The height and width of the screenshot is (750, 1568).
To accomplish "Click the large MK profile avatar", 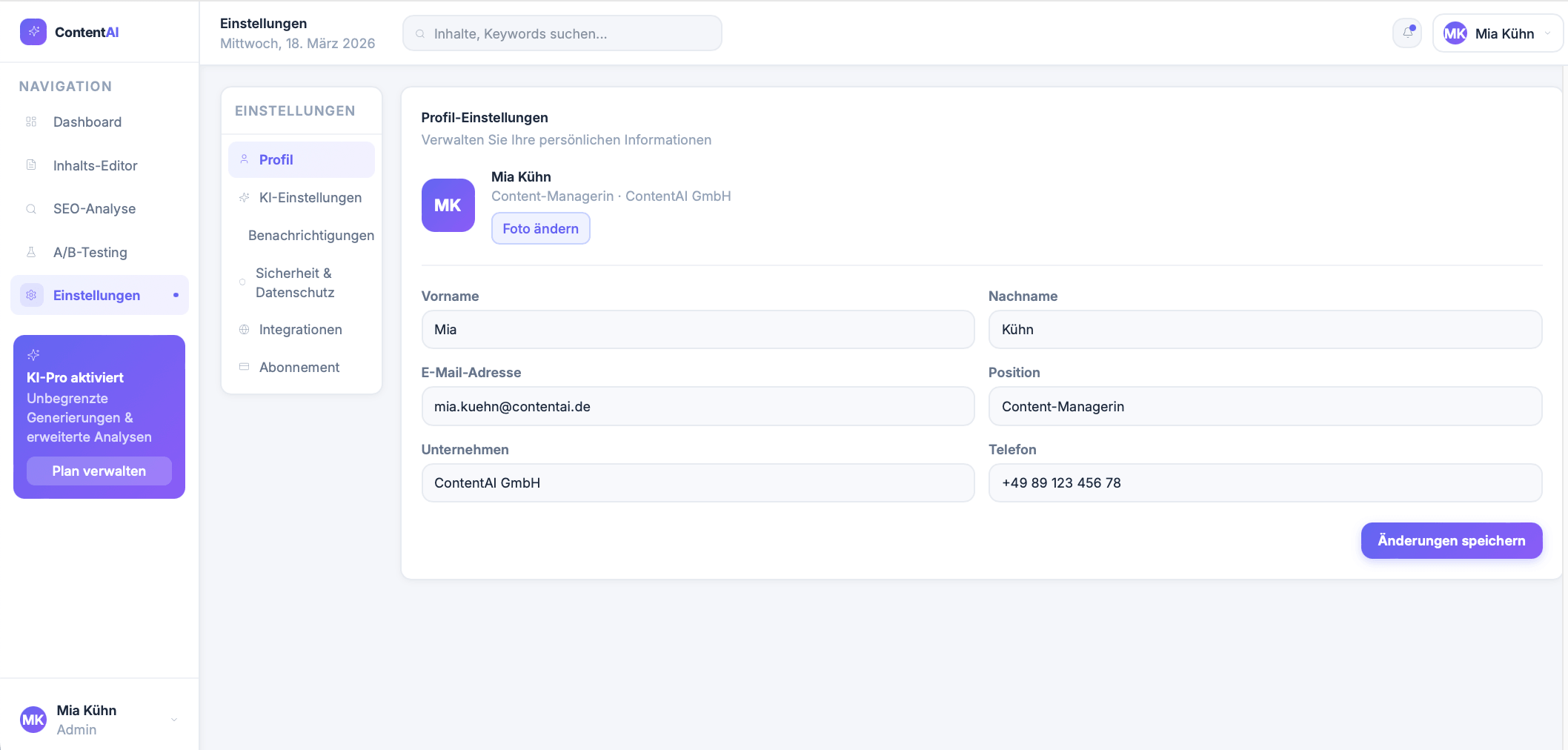I will tap(448, 205).
